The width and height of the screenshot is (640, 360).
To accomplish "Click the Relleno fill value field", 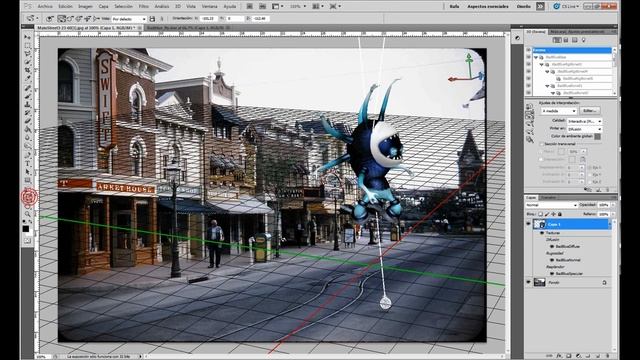I will 603,214.
